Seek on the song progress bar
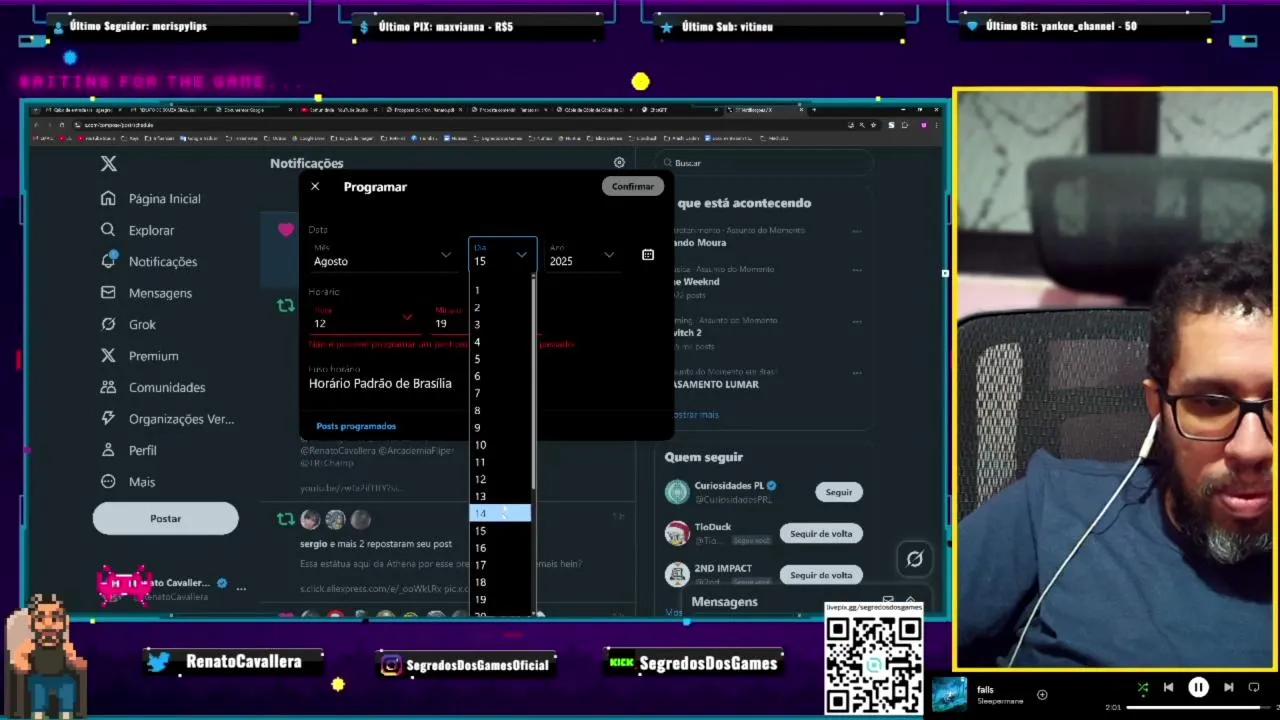Viewport: 1280px width, 720px height. click(x=1198, y=708)
